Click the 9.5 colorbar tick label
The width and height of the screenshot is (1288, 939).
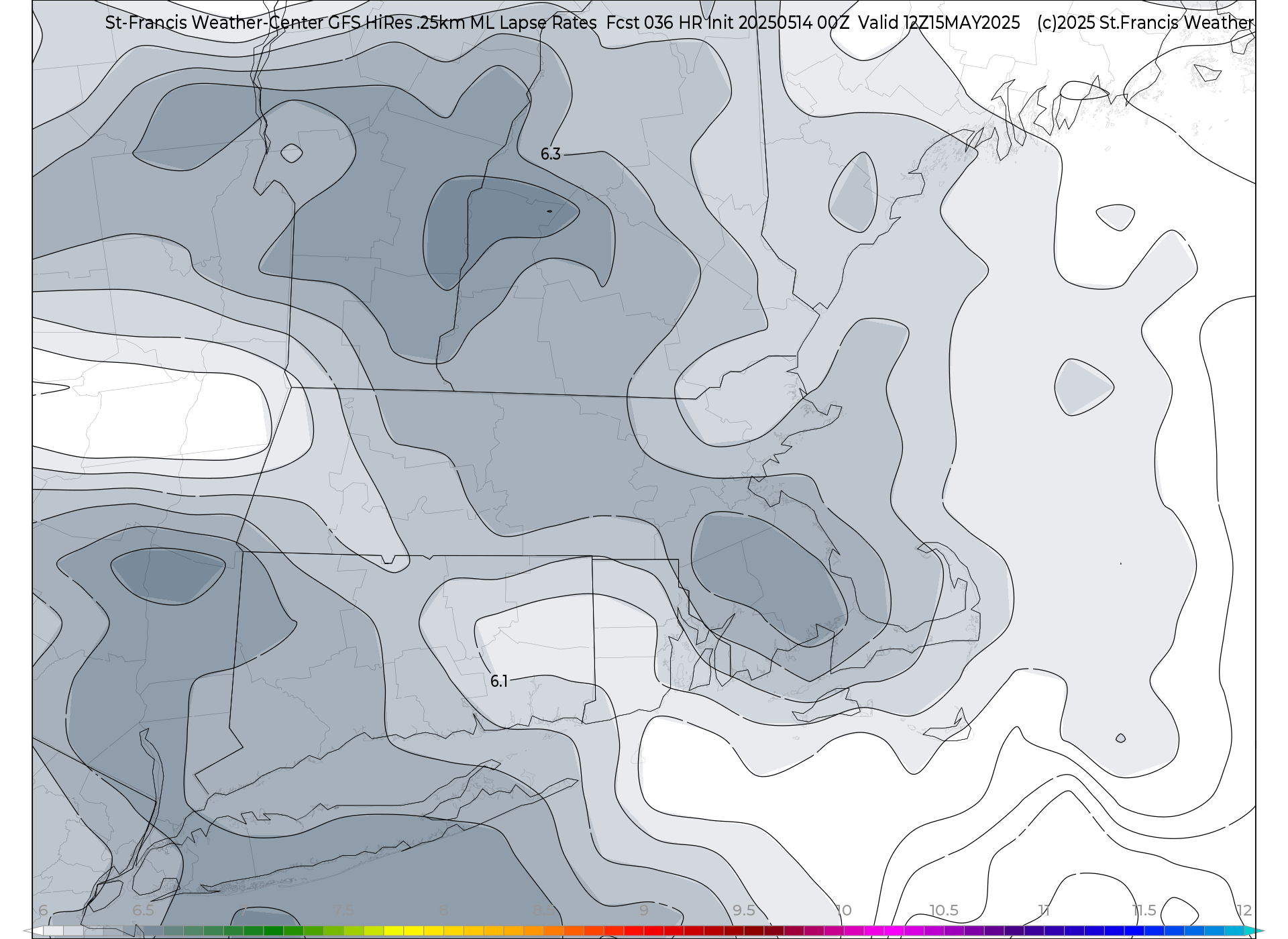[744, 910]
